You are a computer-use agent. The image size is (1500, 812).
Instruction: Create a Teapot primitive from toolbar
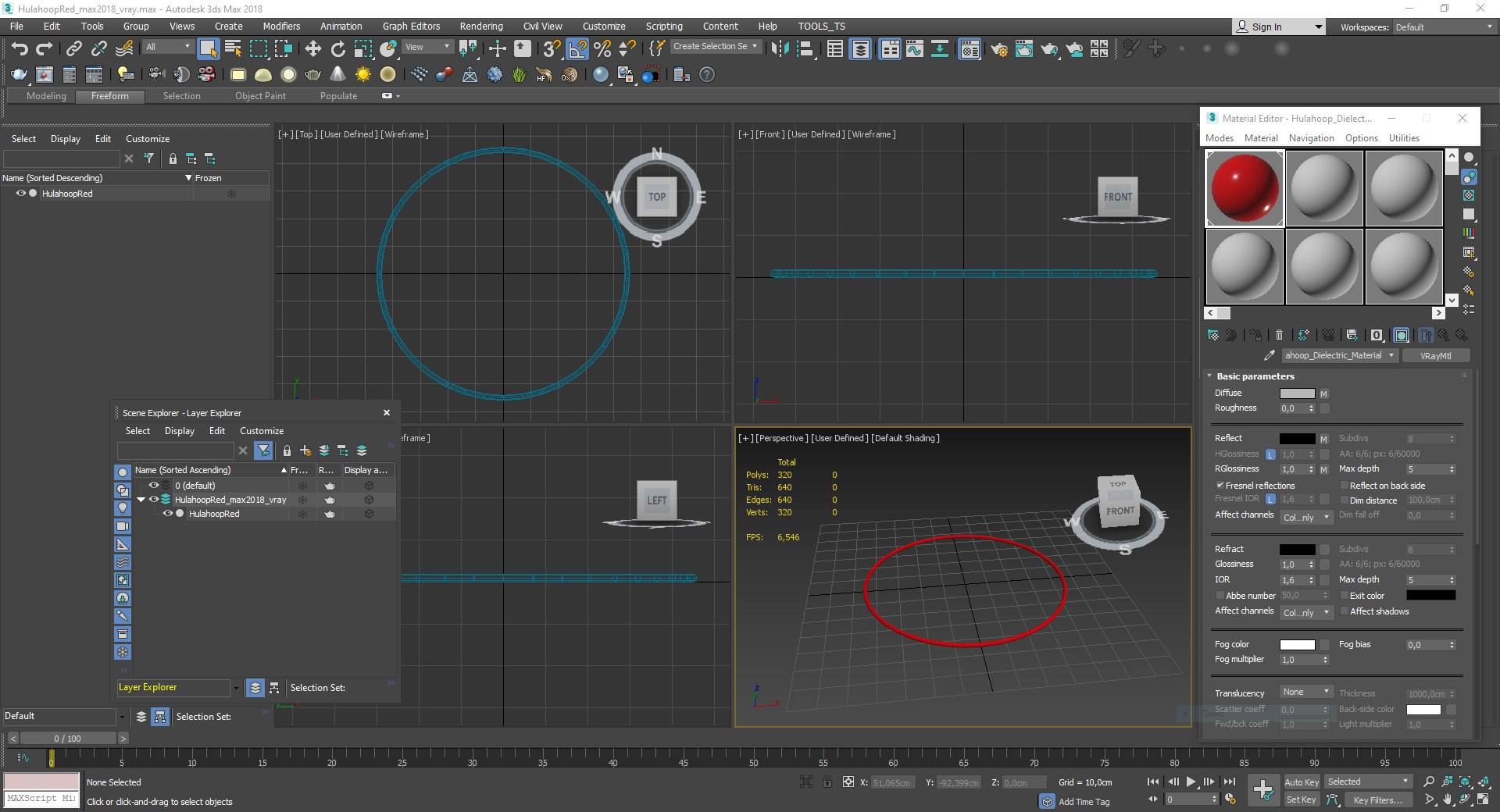(313, 75)
